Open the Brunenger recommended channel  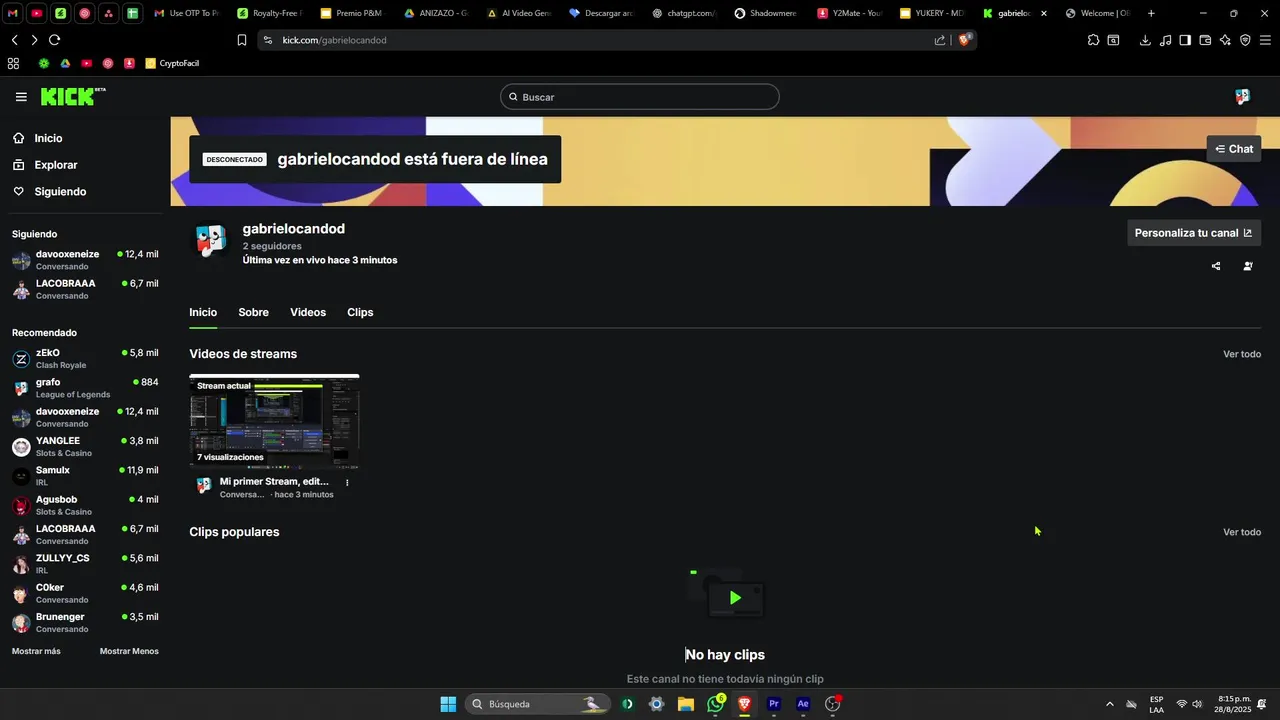pos(86,622)
